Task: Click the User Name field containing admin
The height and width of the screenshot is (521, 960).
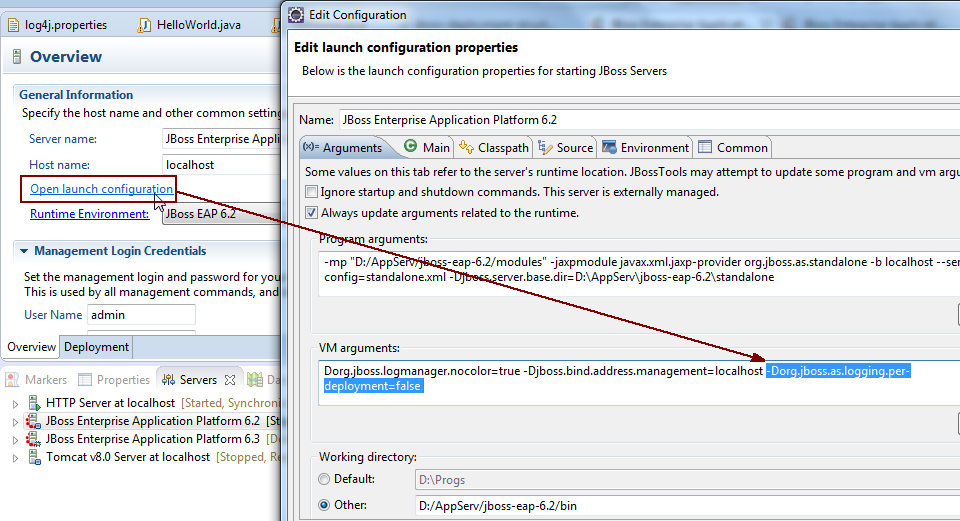Action: (141, 315)
